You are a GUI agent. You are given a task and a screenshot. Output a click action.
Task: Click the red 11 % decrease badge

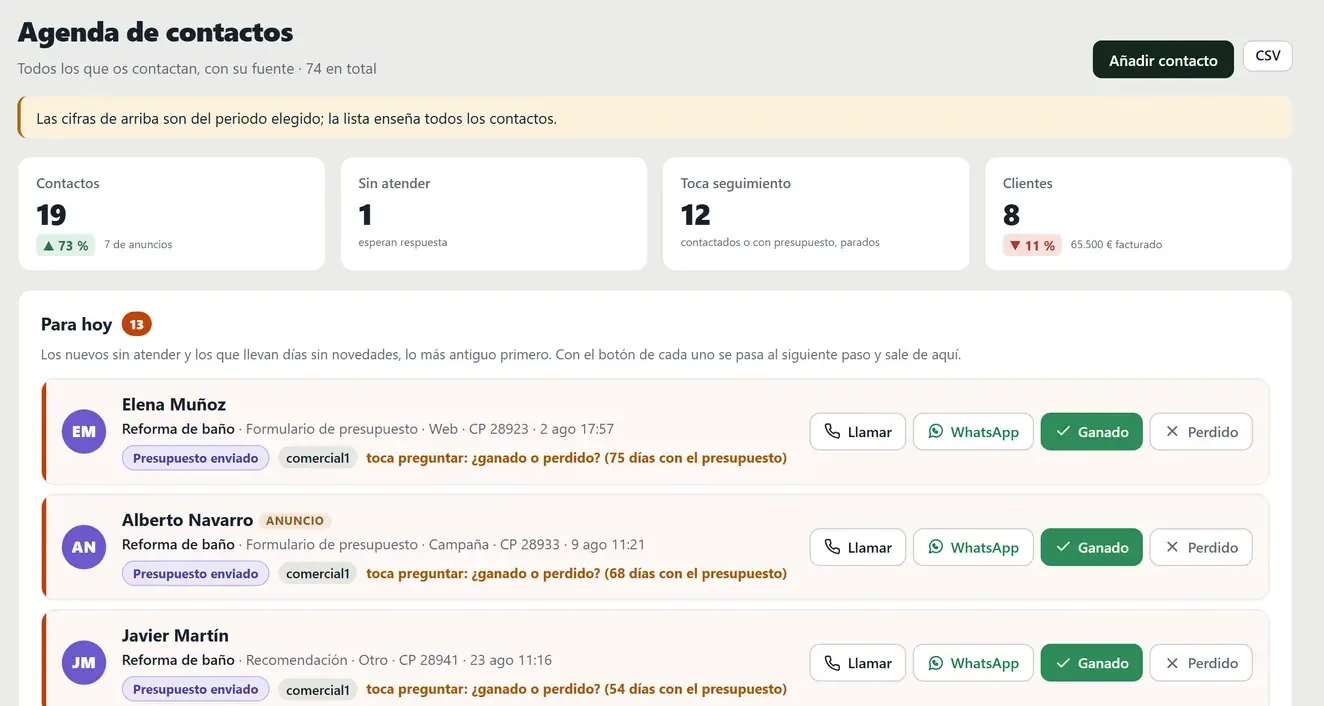point(1032,245)
